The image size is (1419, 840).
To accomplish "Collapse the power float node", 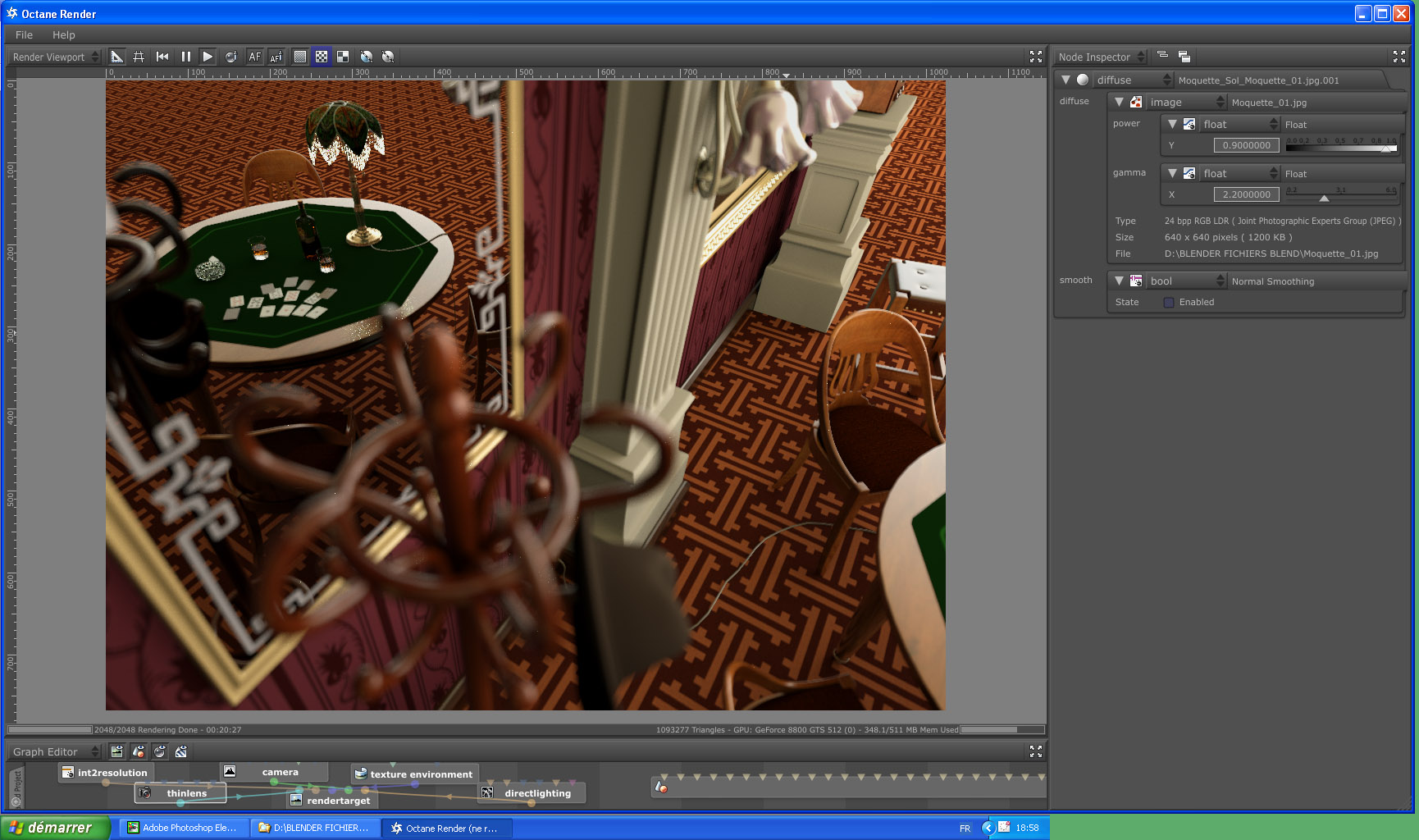I will [1172, 124].
